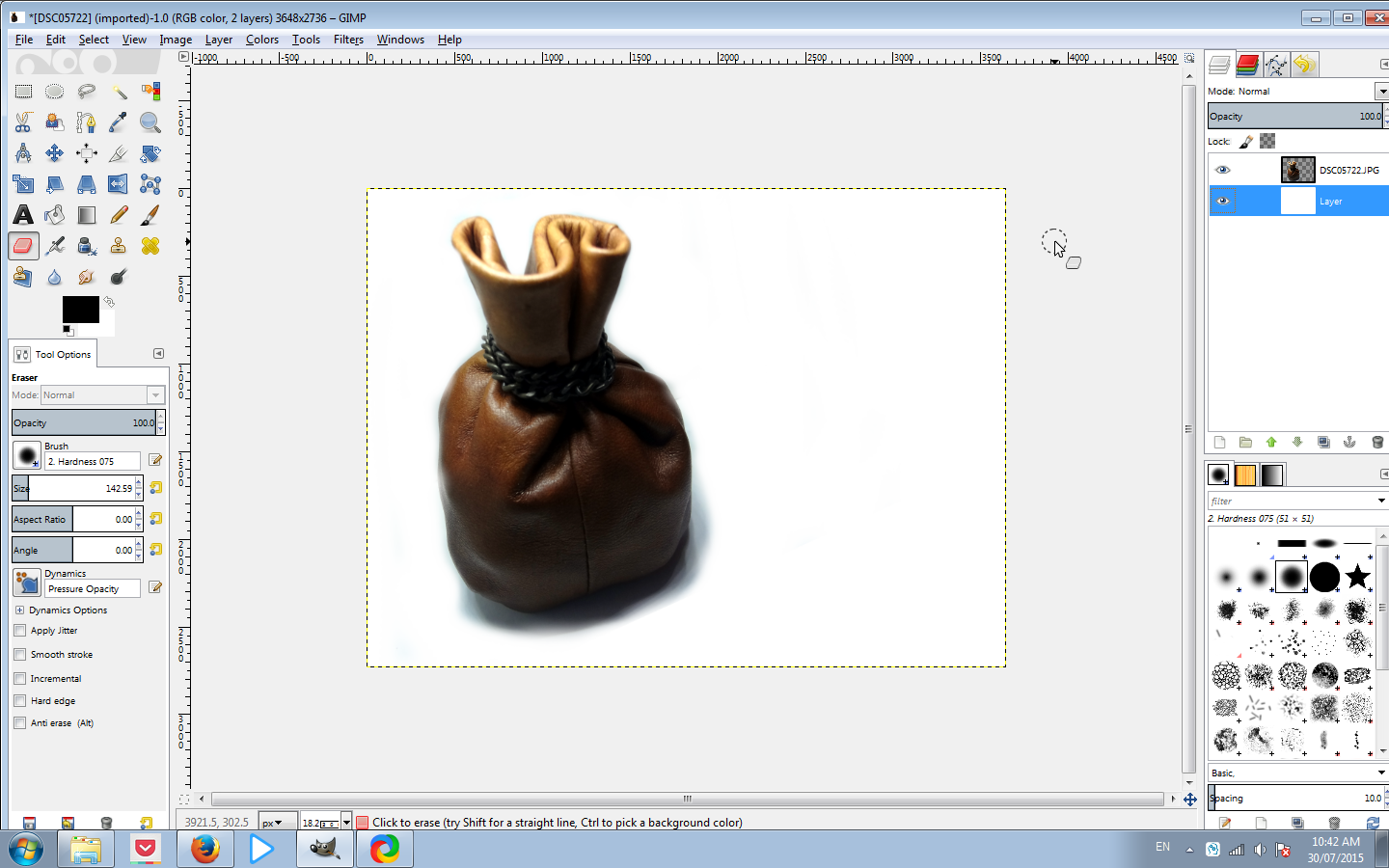Toggle lock pixels brush icon
This screenshot has width=1389, height=868.
click(1246, 142)
